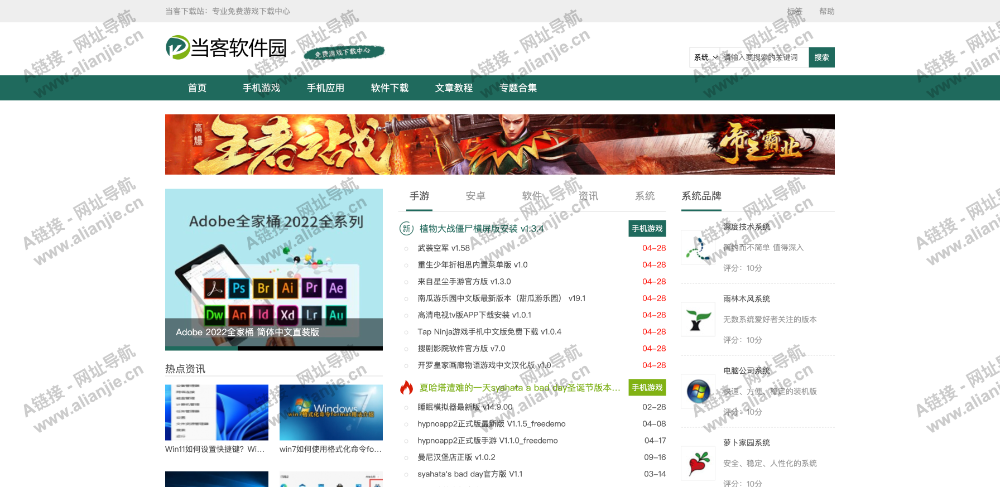Open 手机游戏 in the navigation bar
The image size is (1000, 487).
(261, 88)
